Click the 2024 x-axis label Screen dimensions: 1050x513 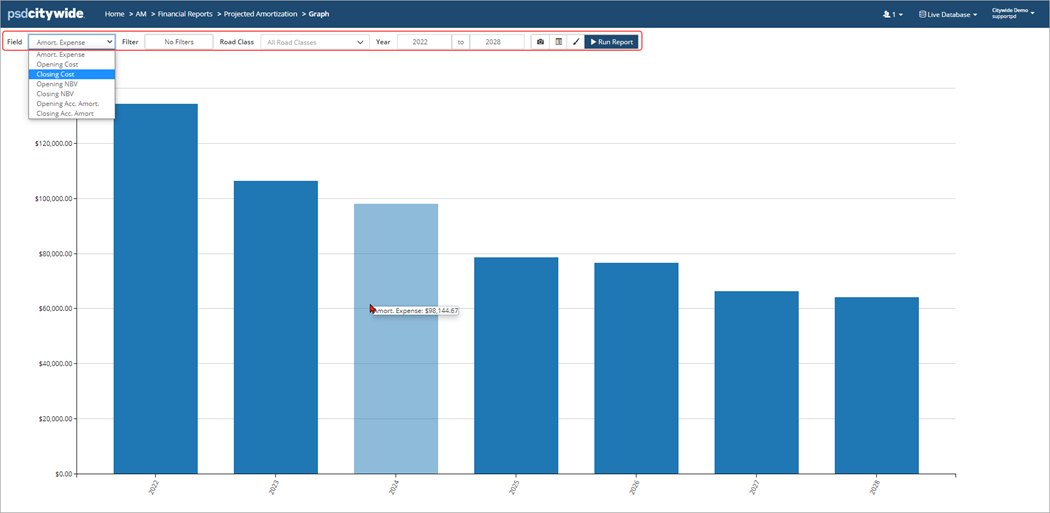point(393,487)
